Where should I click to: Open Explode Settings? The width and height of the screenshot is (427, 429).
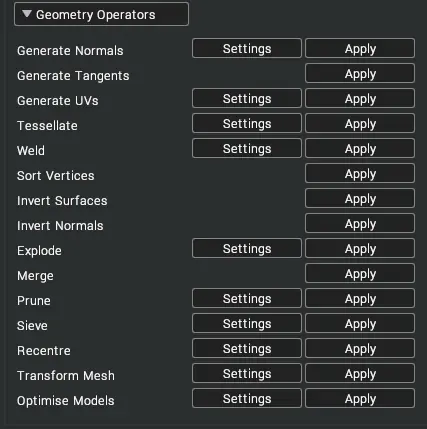coord(247,248)
